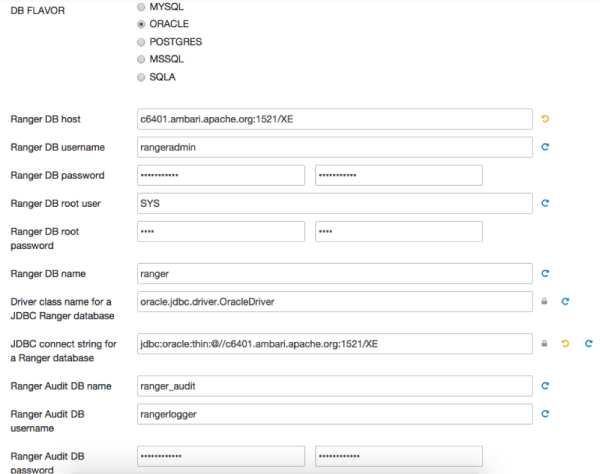Click into the Ranger DB host field
The width and height of the screenshot is (600, 474).
click(x=334, y=119)
